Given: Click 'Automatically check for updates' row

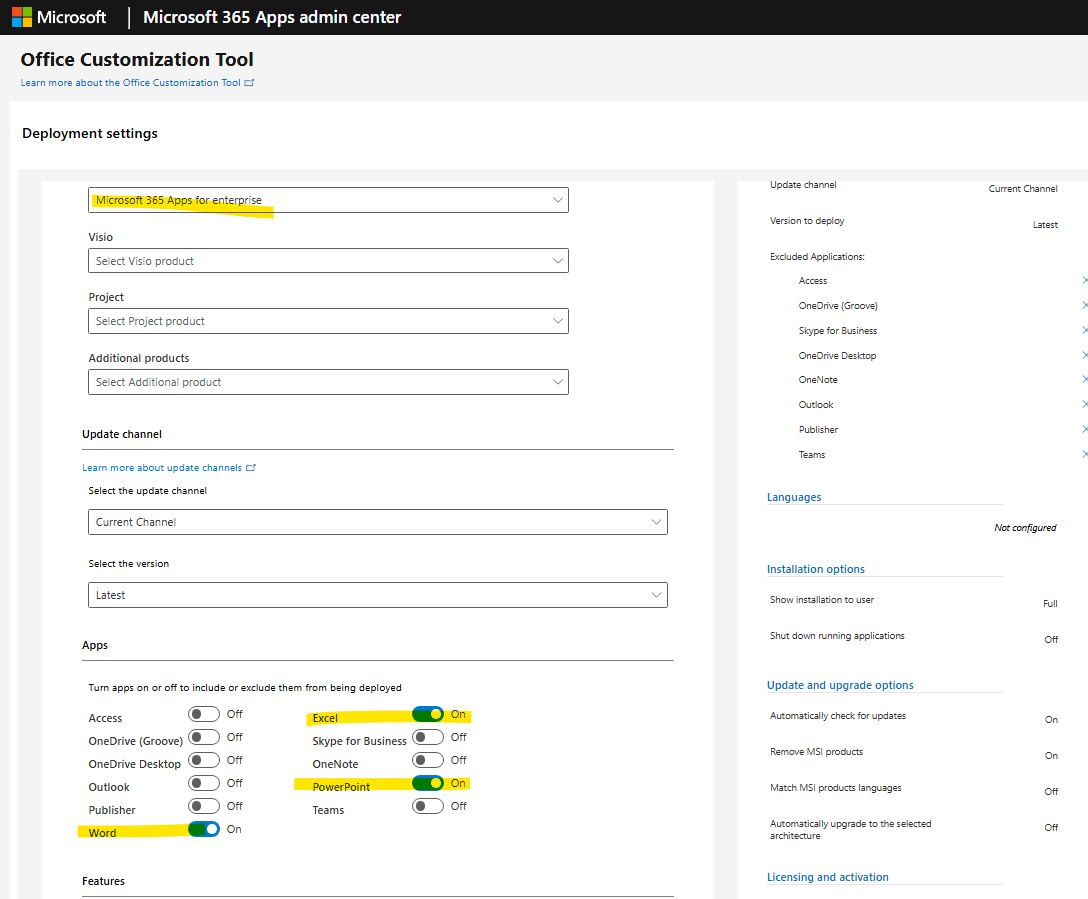Looking at the screenshot, I should point(913,717).
